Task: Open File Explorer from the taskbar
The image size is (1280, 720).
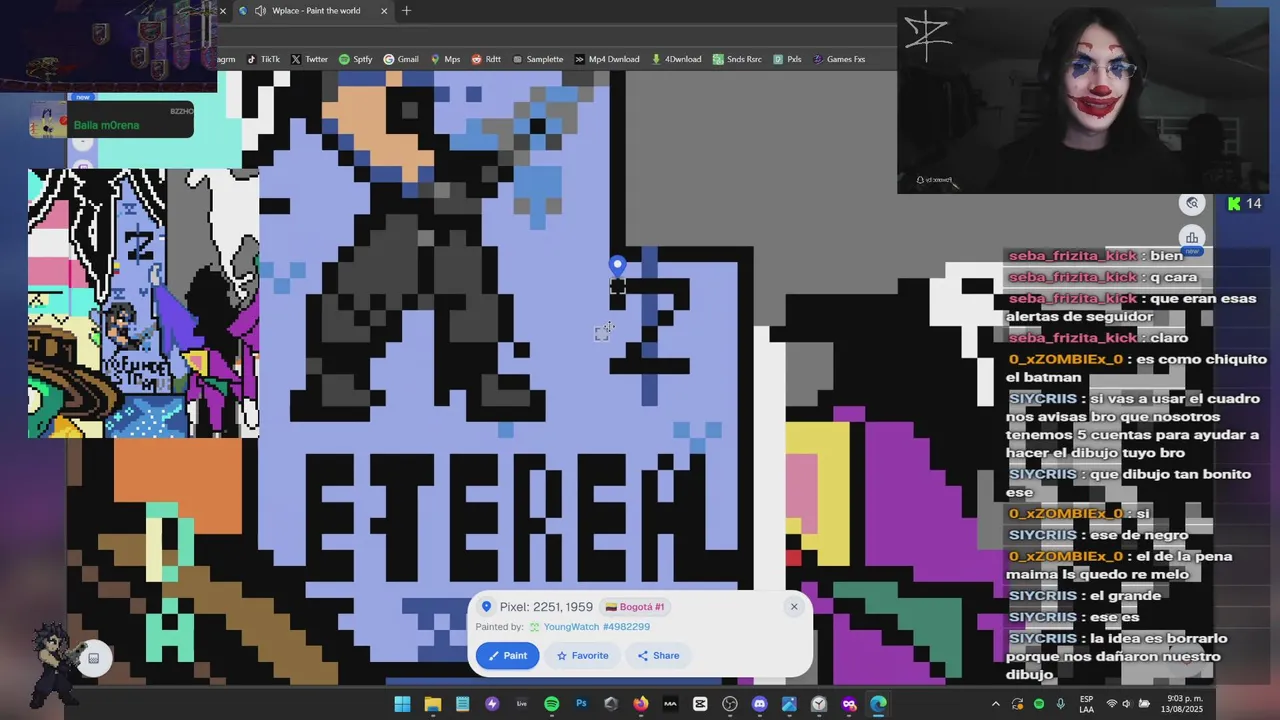Action: point(432,704)
